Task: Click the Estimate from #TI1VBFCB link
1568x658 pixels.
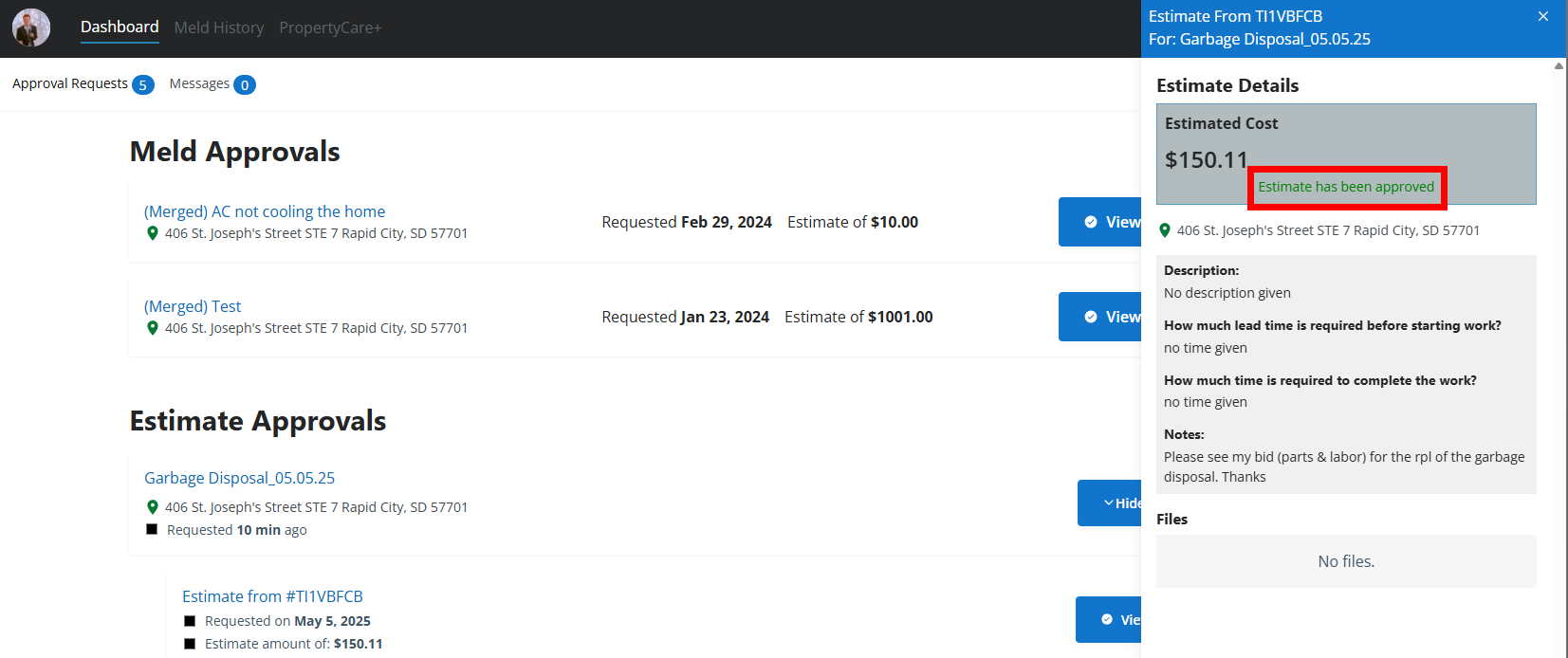Action: 272,596
